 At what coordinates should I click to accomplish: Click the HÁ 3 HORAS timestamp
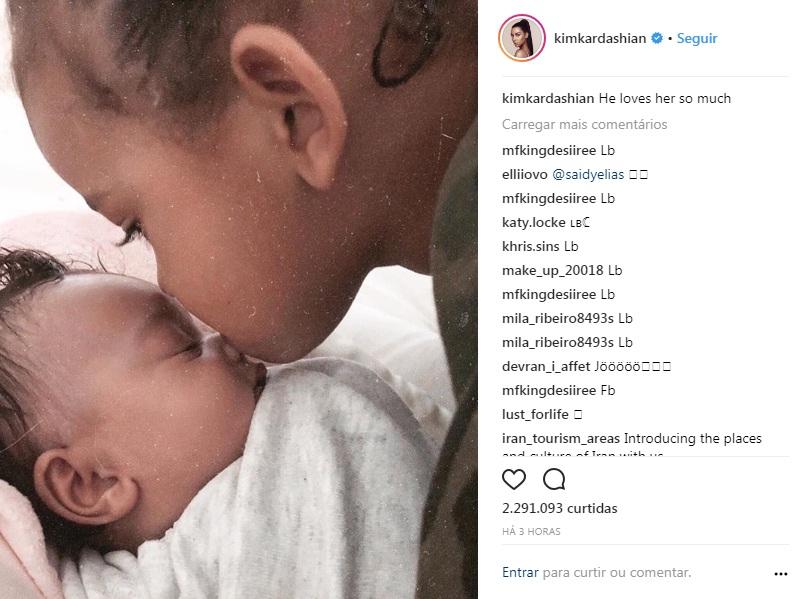[531, 531]
